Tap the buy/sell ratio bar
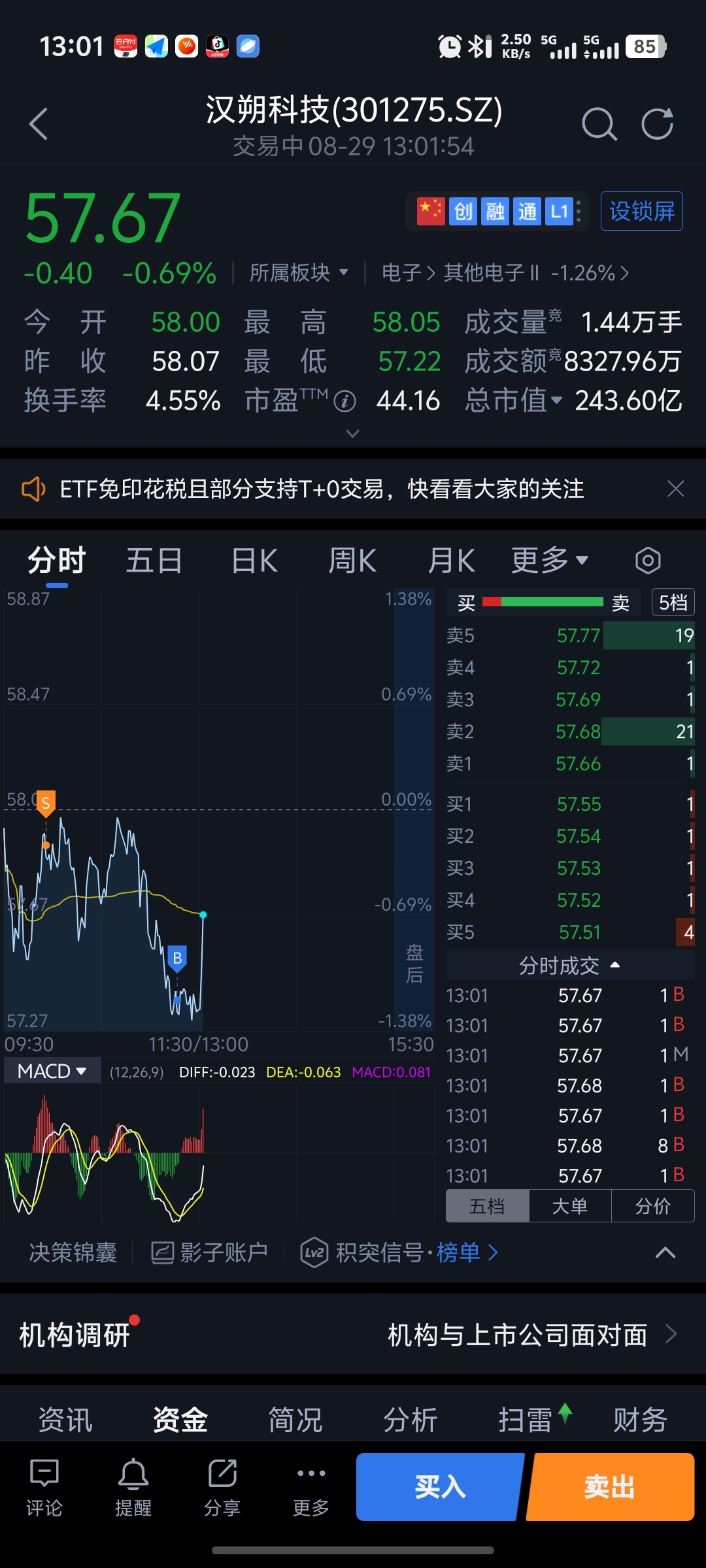This screenshot has width=706, height=1568. (x=543, y=602)
